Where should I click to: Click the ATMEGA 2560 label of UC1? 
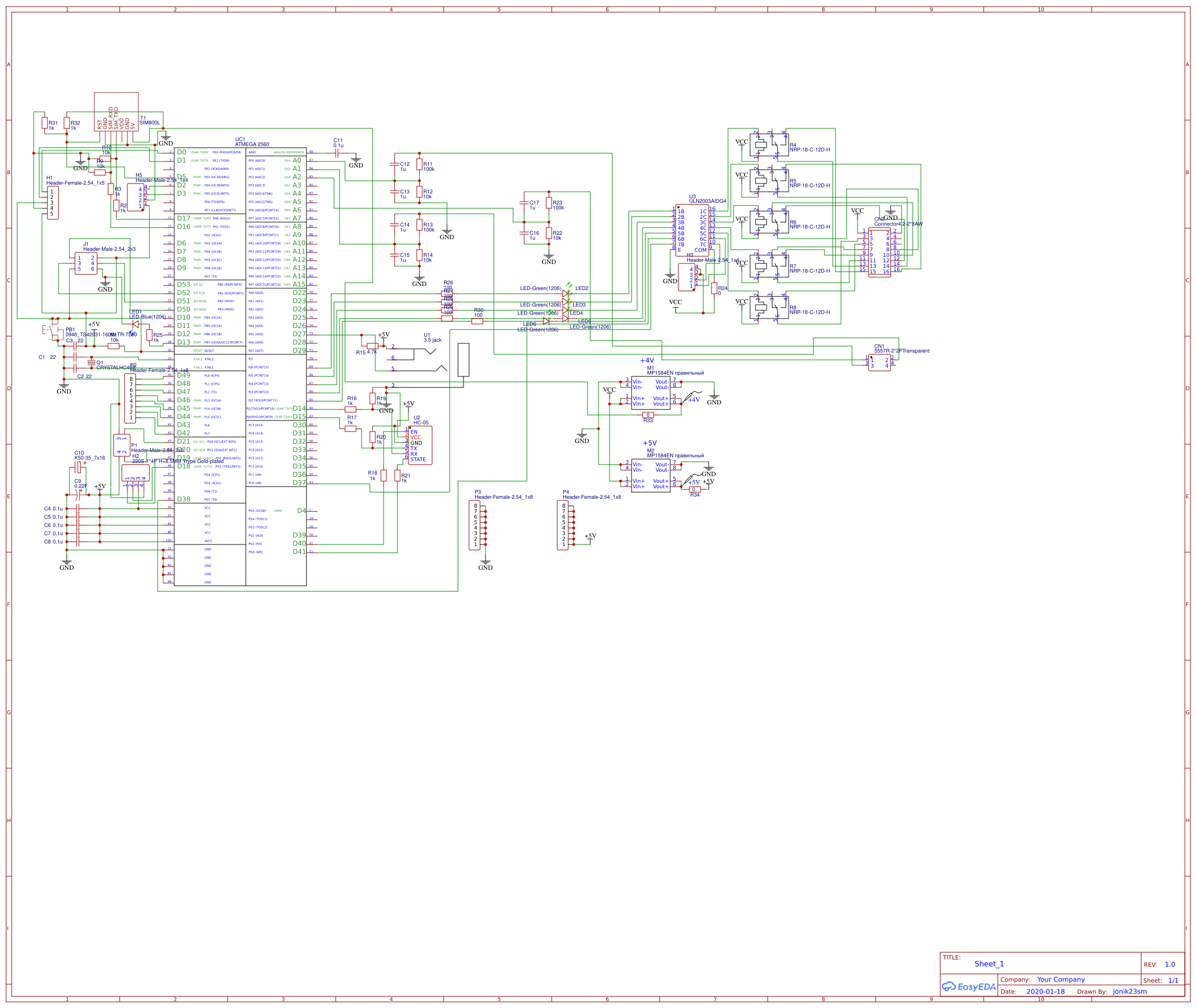click(x=252, y=144)
